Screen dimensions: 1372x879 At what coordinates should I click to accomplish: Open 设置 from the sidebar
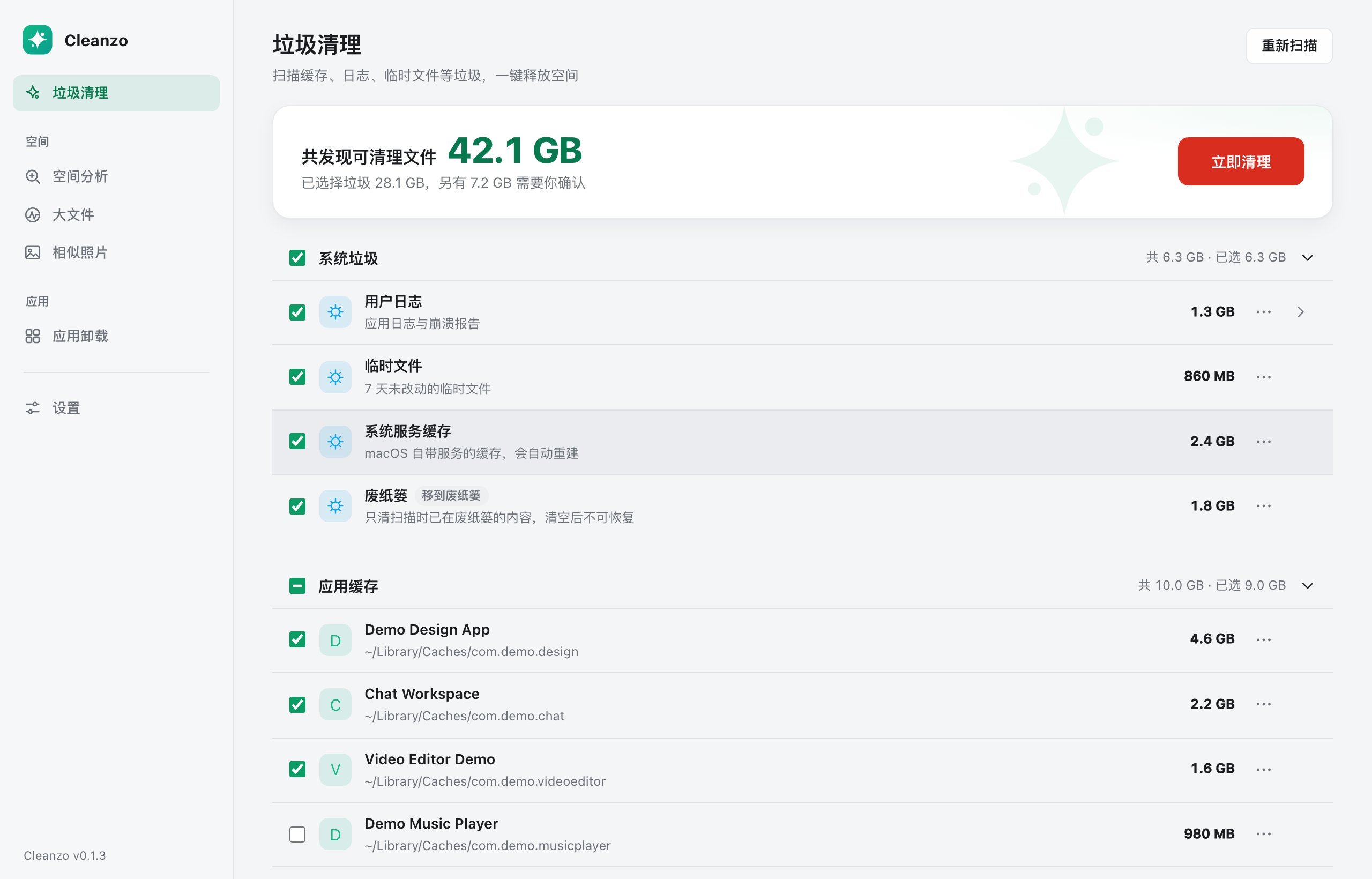tap(116, 407)
